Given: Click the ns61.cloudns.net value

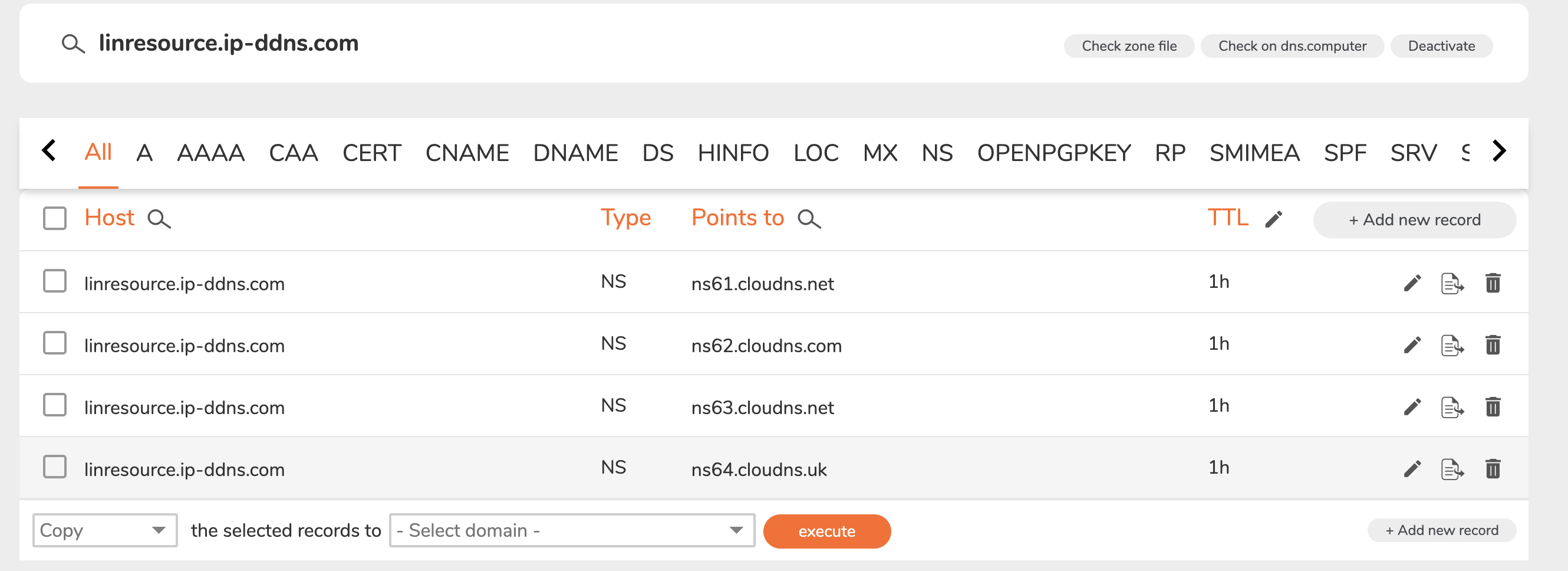Looking at the screenshot, I should [762, 284].
